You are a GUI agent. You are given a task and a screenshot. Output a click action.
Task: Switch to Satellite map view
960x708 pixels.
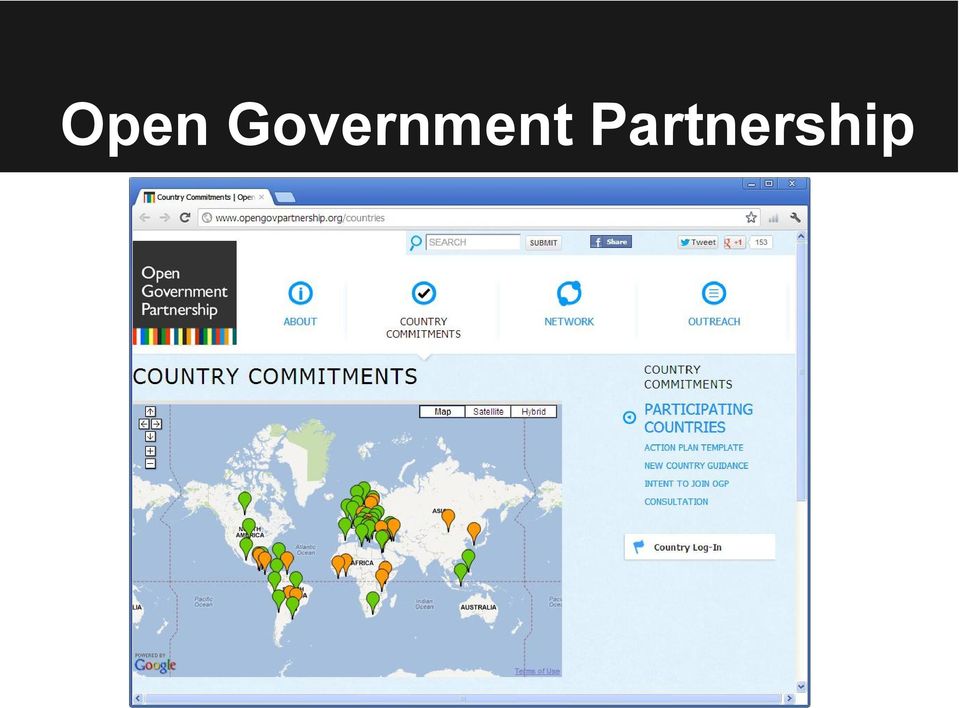[488, 412]
